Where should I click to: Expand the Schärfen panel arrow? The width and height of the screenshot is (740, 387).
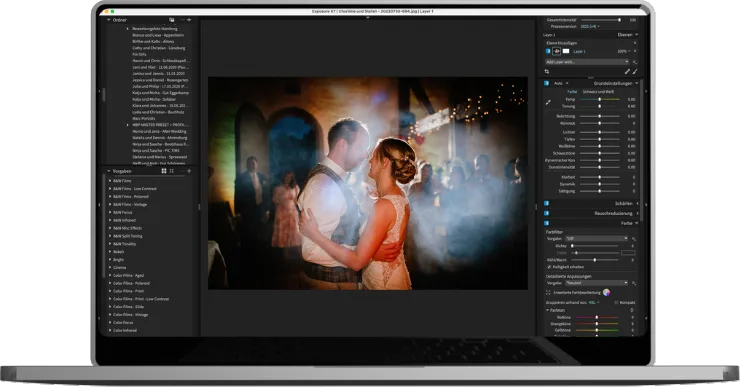click(638, 203)
